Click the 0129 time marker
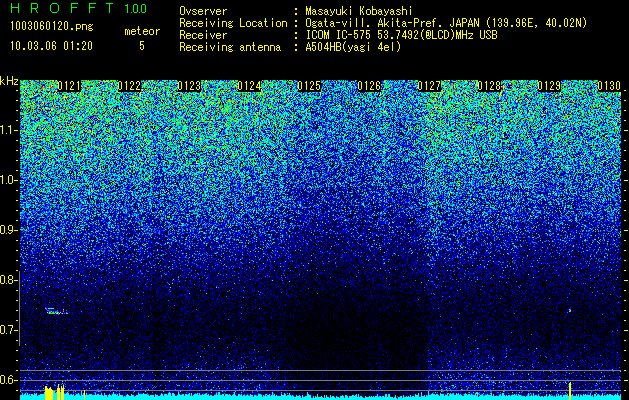The image size is (629, 400). (549, 86)
